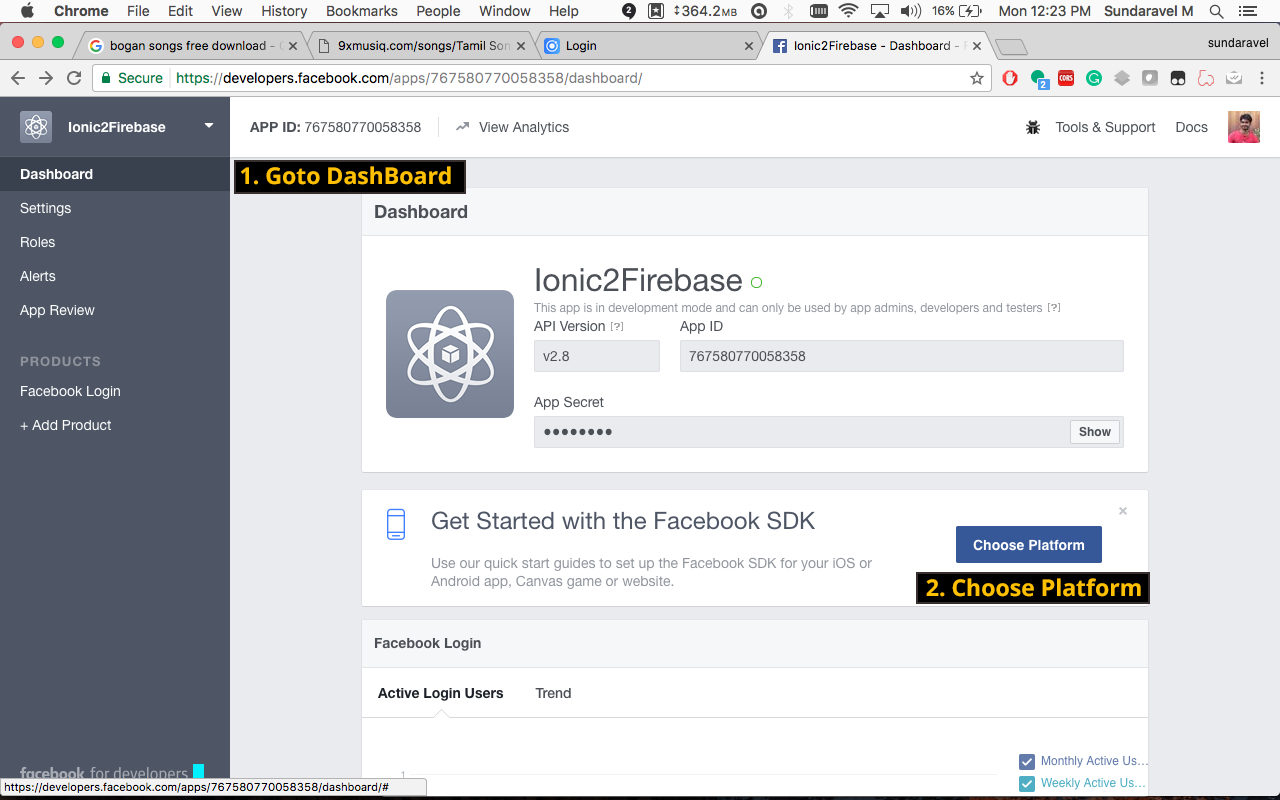Select Dashboard in the left sidebar

click(115, 174)
